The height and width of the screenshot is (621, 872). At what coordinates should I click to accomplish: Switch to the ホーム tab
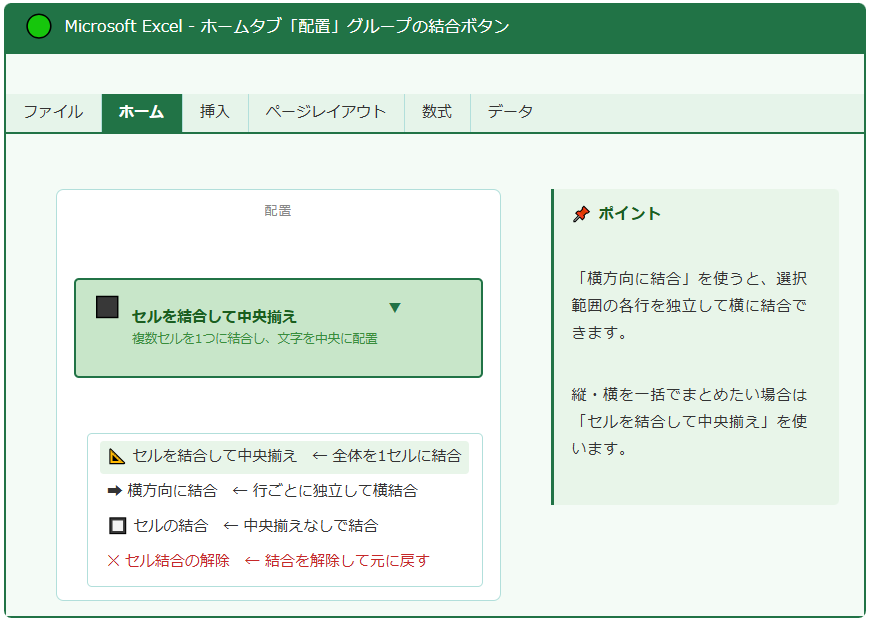[x=141, y=112]
